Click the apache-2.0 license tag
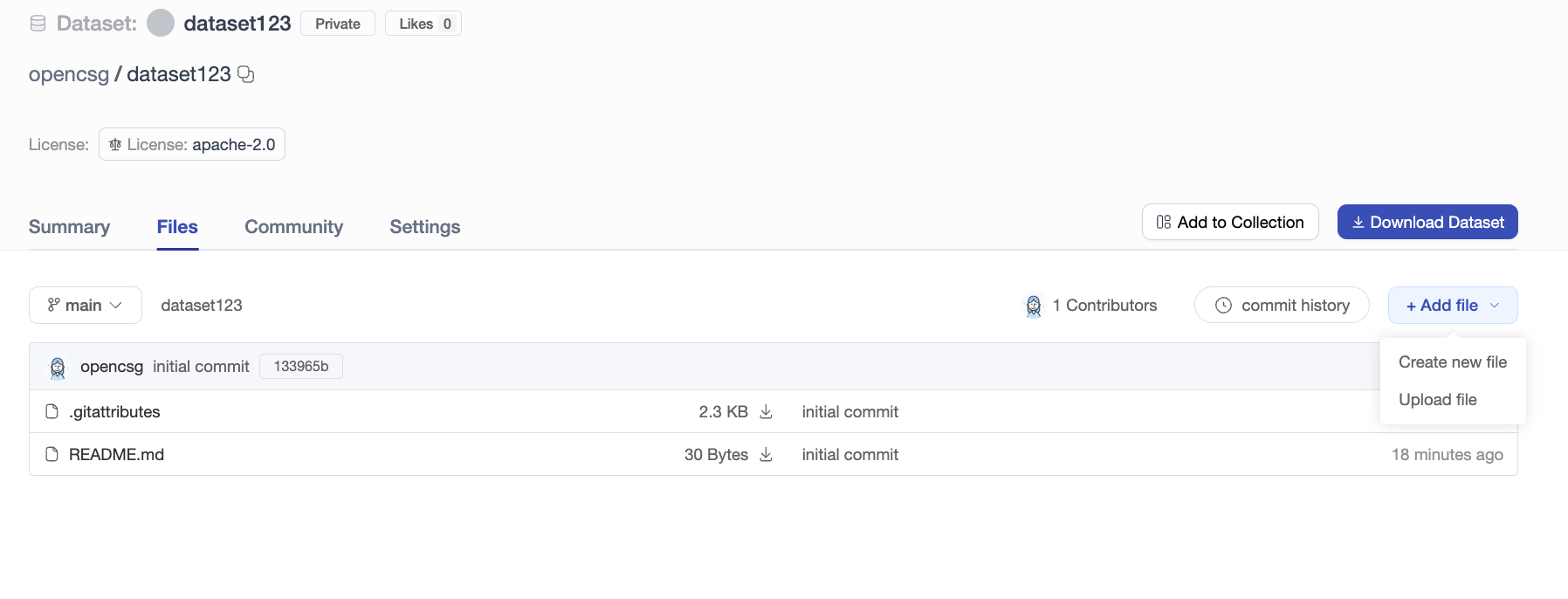This screenshot has height=599, width=1568. 192,145
